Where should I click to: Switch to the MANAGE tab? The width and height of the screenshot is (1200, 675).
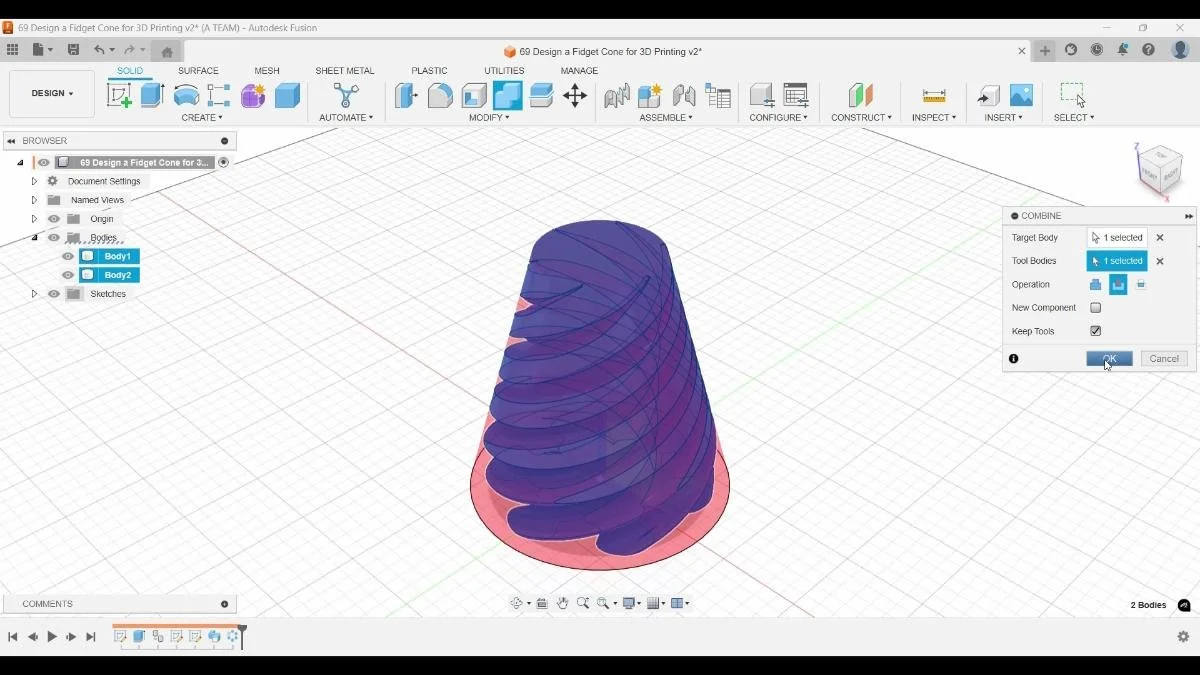(x=579, y=71)
